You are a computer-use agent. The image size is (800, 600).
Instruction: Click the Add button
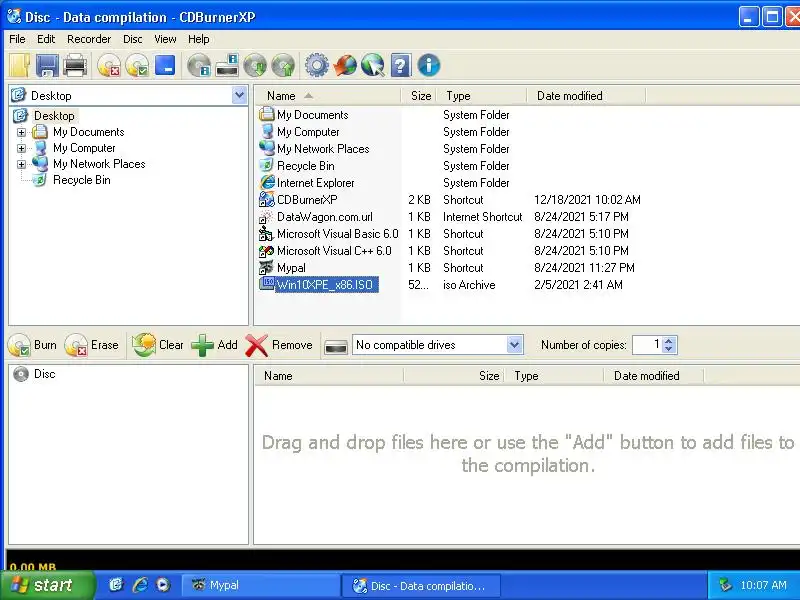(214, 345)
